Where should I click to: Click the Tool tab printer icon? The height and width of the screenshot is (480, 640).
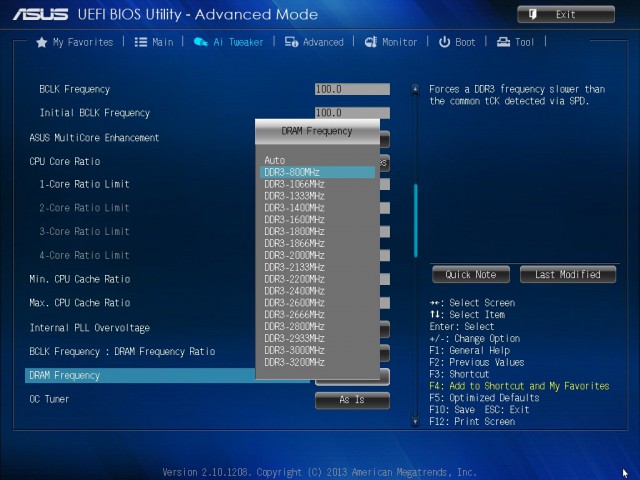[503, 42]
